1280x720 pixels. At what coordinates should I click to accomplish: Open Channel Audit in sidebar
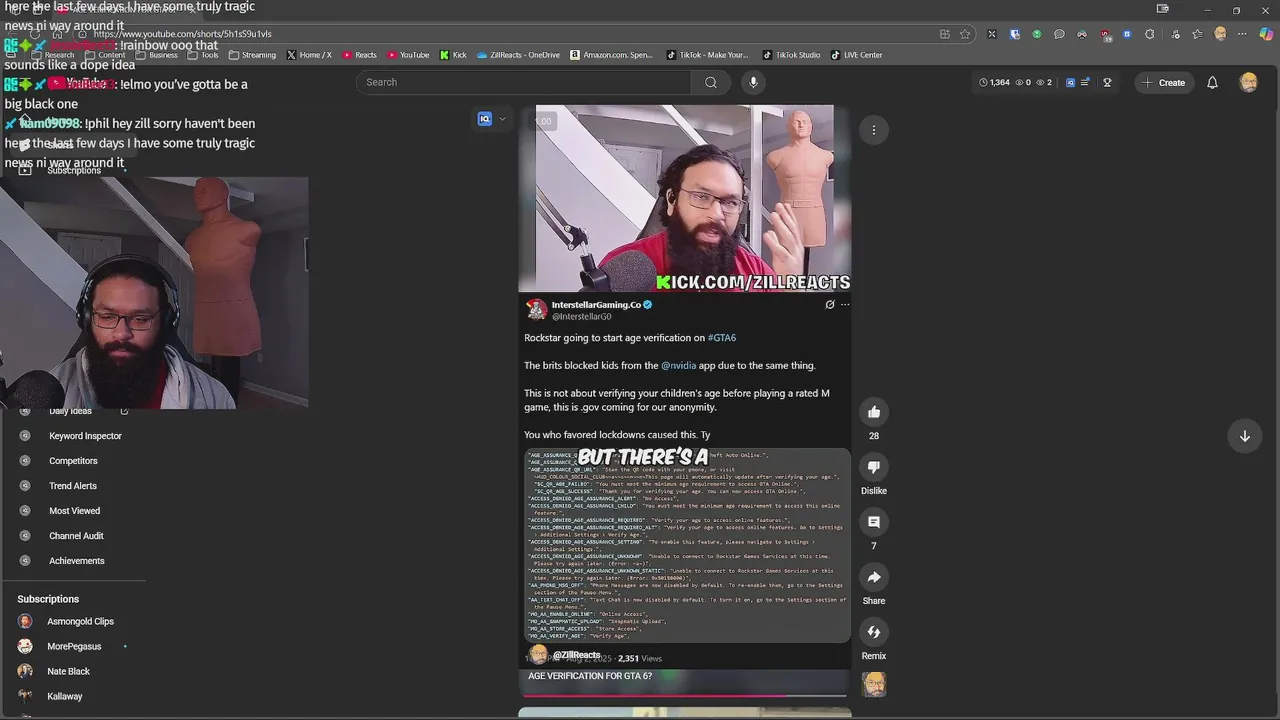76,536
